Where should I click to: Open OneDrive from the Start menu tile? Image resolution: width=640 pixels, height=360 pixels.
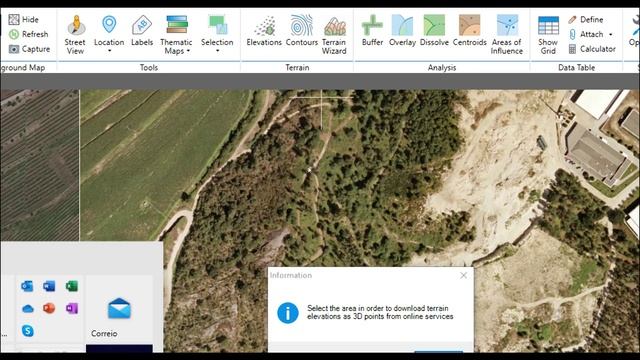27,309
